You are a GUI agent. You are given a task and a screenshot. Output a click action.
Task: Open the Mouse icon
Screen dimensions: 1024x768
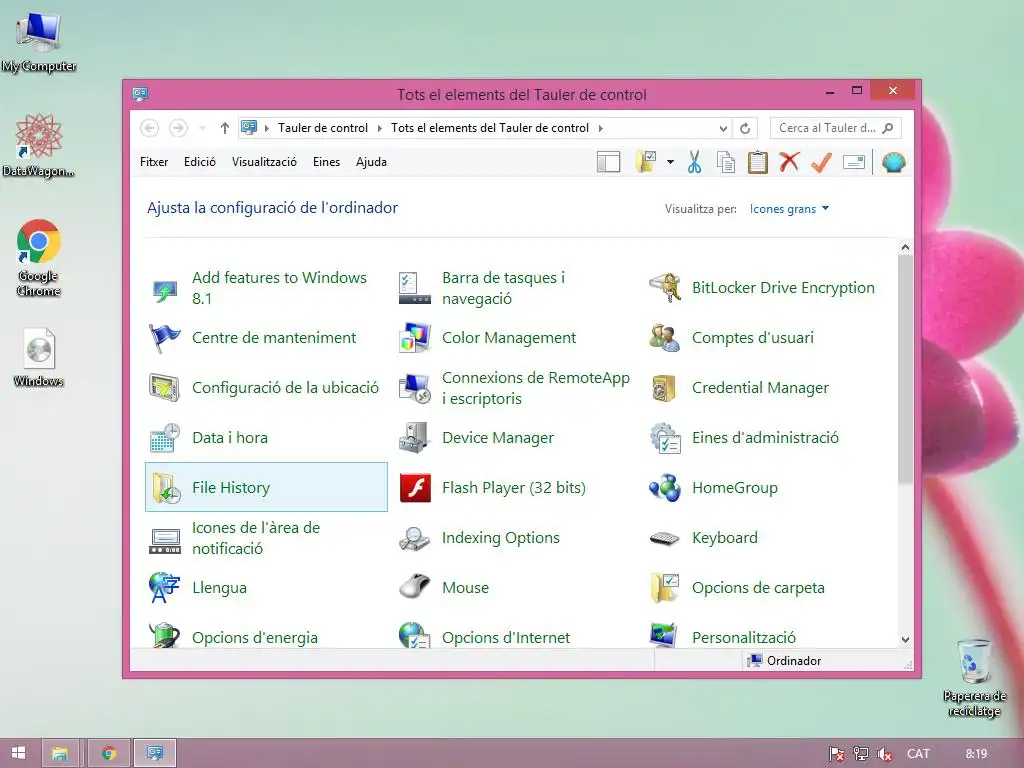point(415,586)
